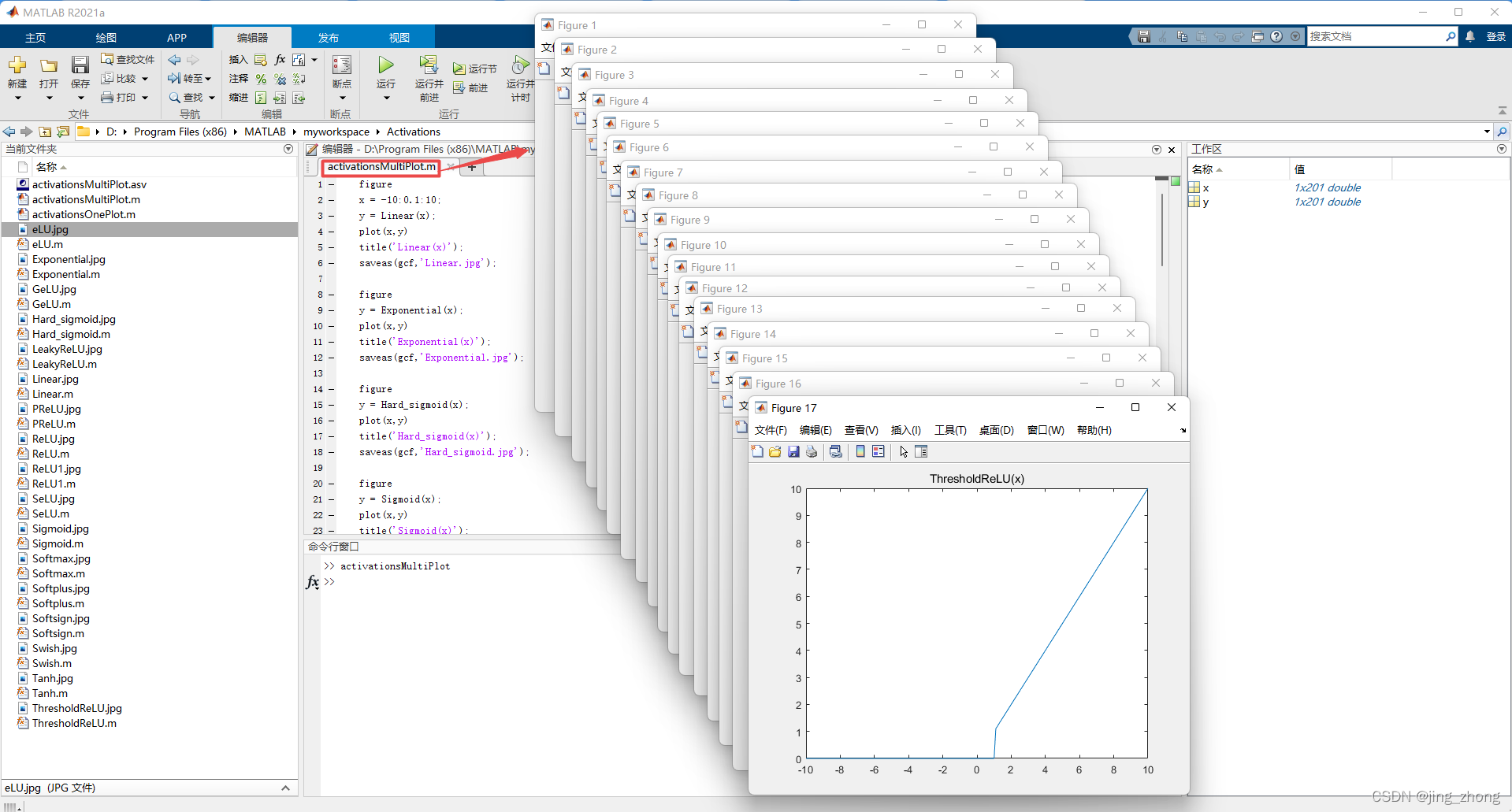Click the notification bell icon
The image size is (1512, 812).
point(1470,36)
